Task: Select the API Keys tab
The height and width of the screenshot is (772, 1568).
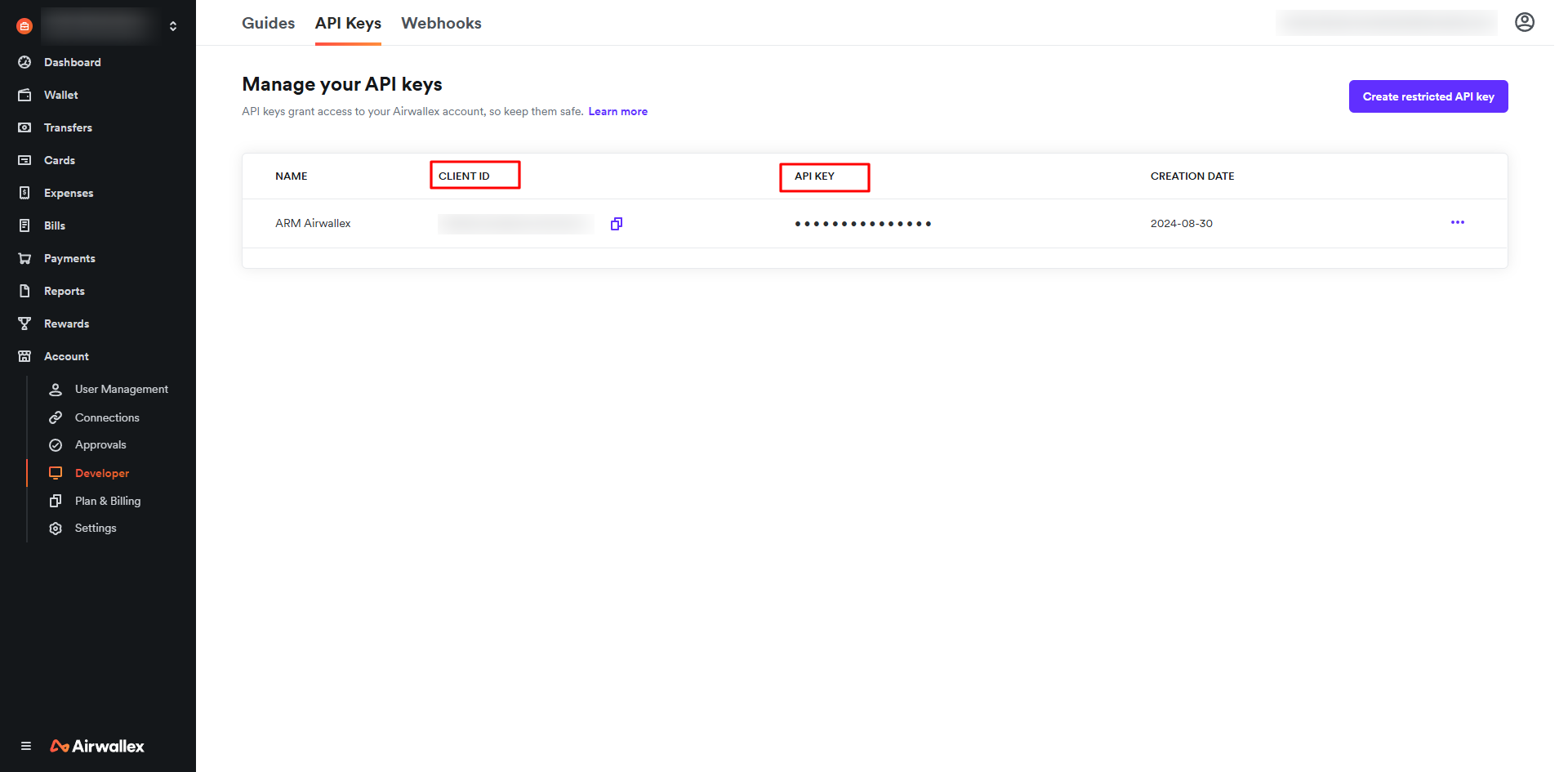Action: click(348, 23)
